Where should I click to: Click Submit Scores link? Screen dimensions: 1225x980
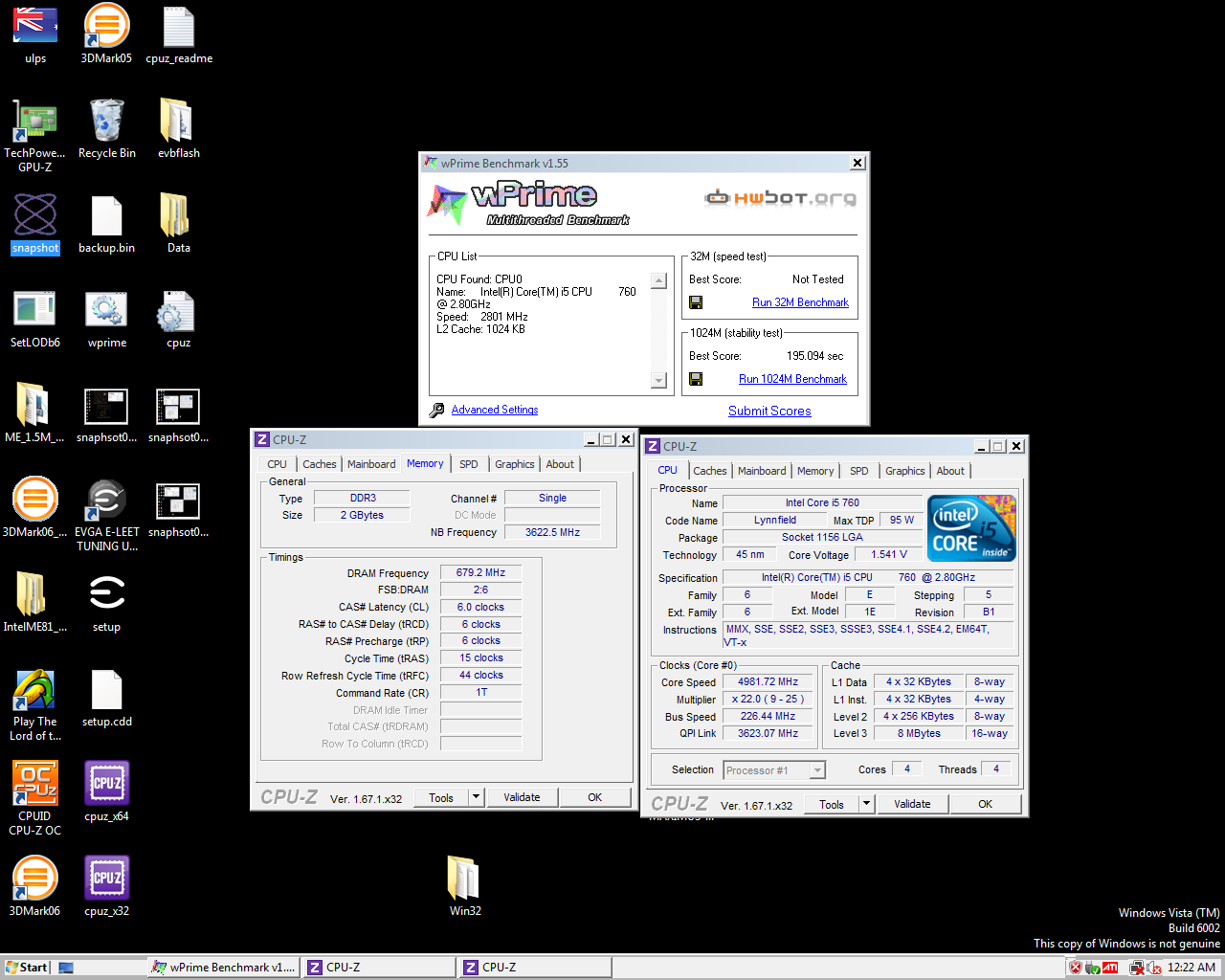coord(769,411)
